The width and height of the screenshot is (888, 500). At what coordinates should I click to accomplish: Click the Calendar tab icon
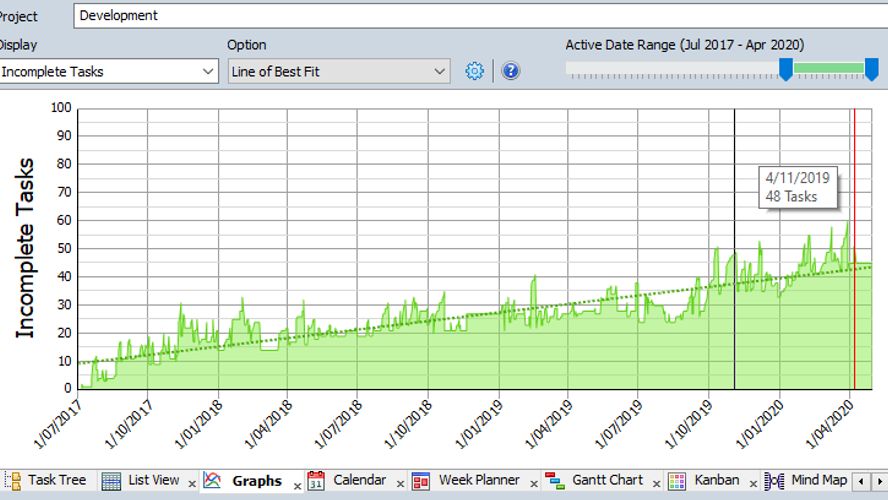pyautogui.click(x=316, y=481)
